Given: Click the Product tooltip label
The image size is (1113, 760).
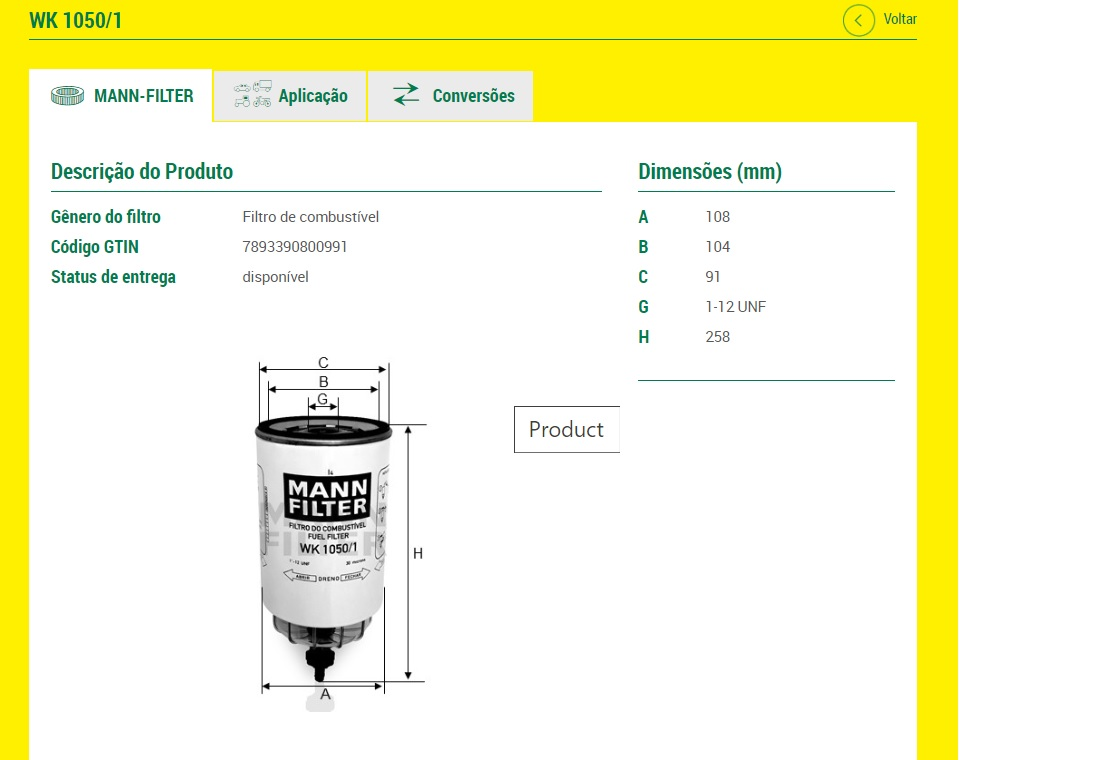Looking at the screenshot, I should click(x=566, y=429).
